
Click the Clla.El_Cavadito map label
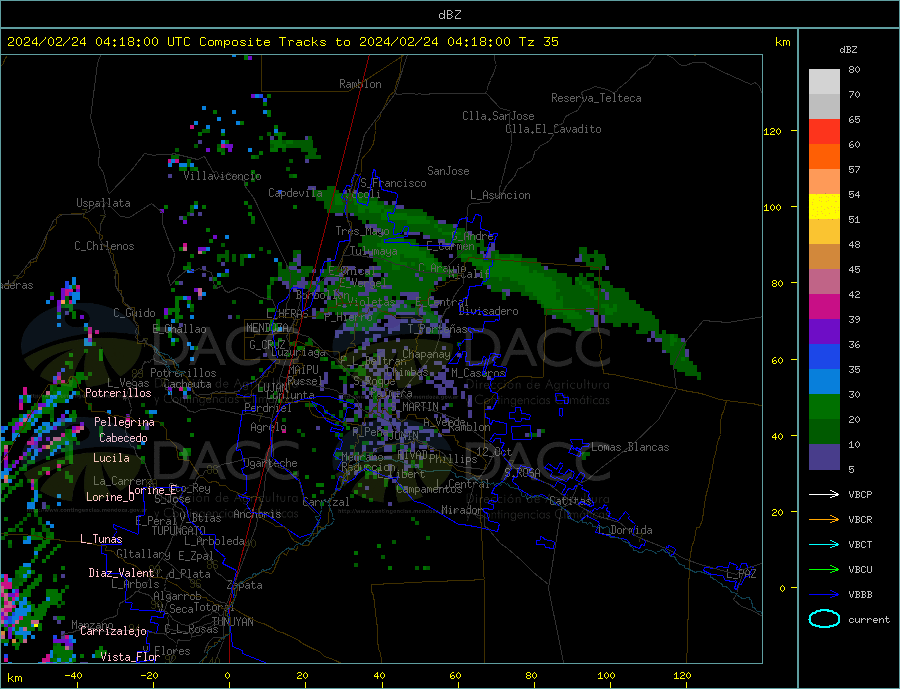click(x=553, y=129)
